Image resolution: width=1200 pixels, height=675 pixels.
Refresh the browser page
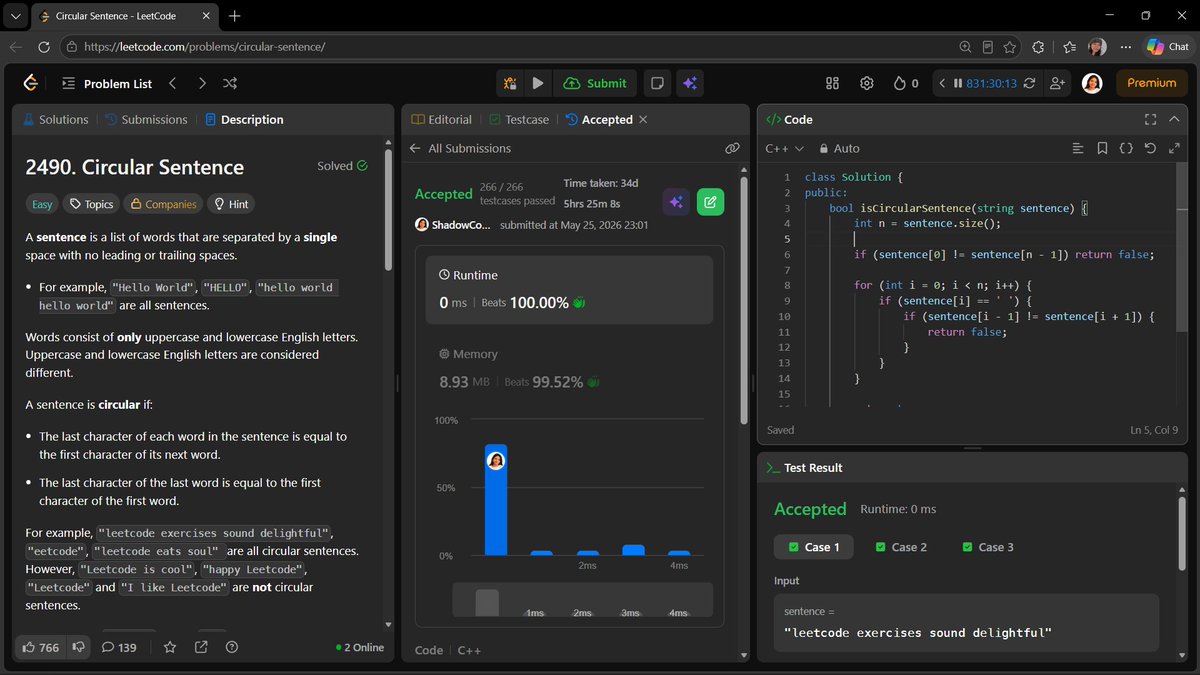pos(43,47)
